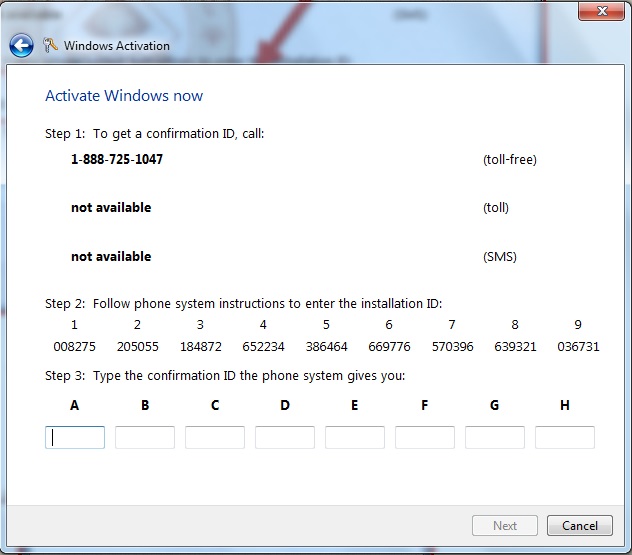
Task: Click installation ID group 036731
Action: coord(578,347)
